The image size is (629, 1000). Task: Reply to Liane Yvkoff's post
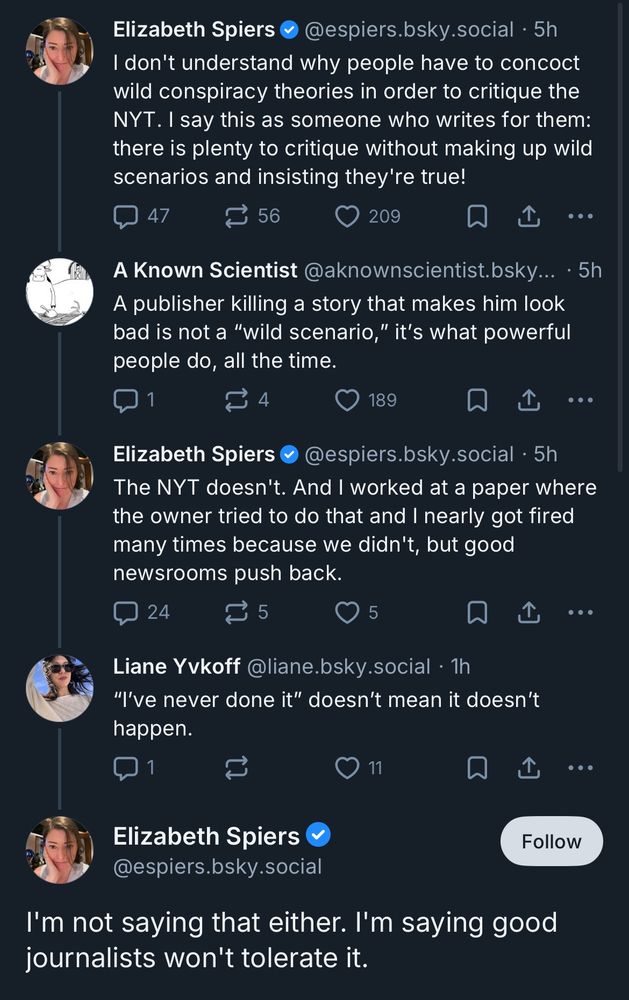(x=126, y=768)
